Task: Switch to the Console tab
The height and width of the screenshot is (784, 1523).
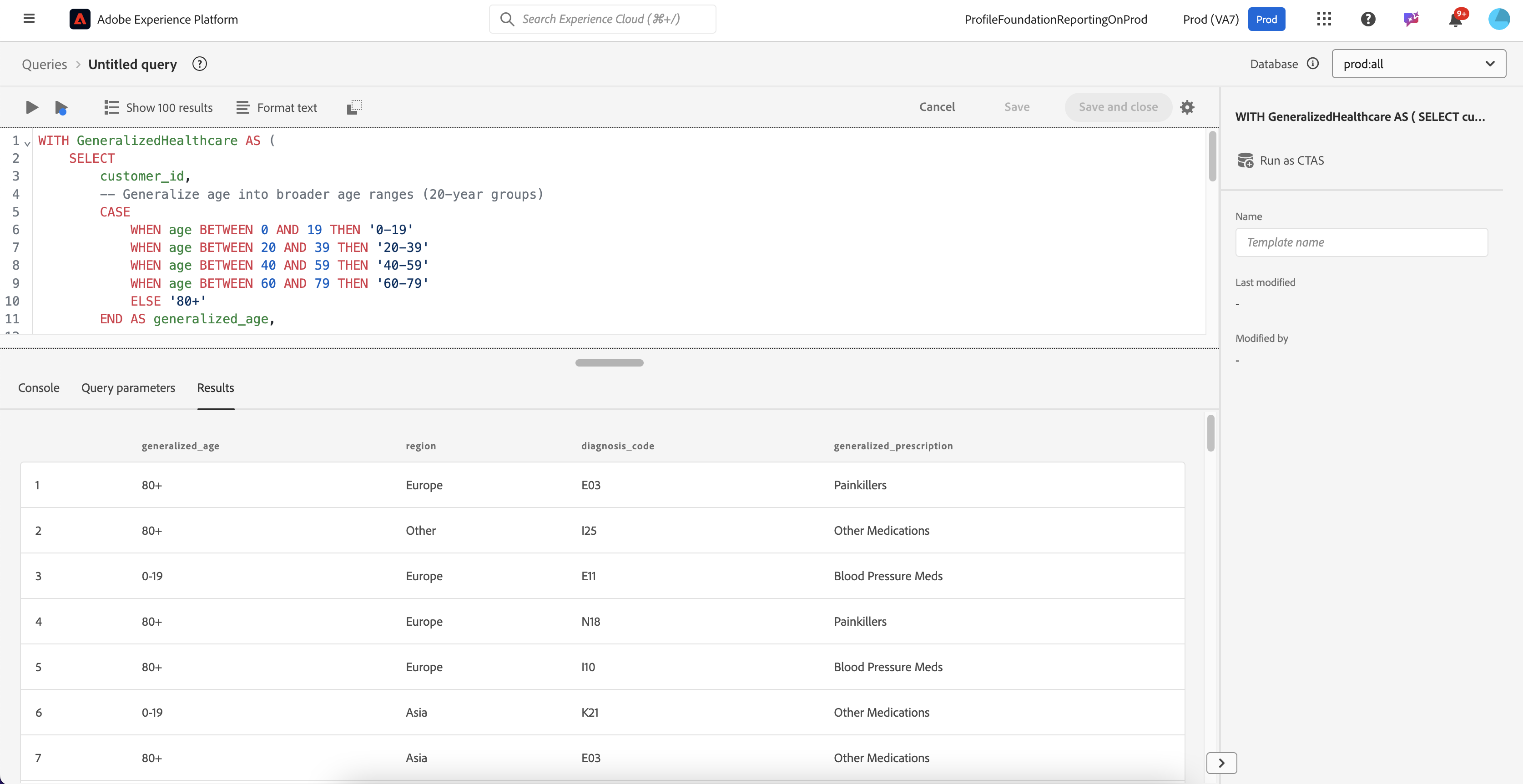Action: point(38,387)
